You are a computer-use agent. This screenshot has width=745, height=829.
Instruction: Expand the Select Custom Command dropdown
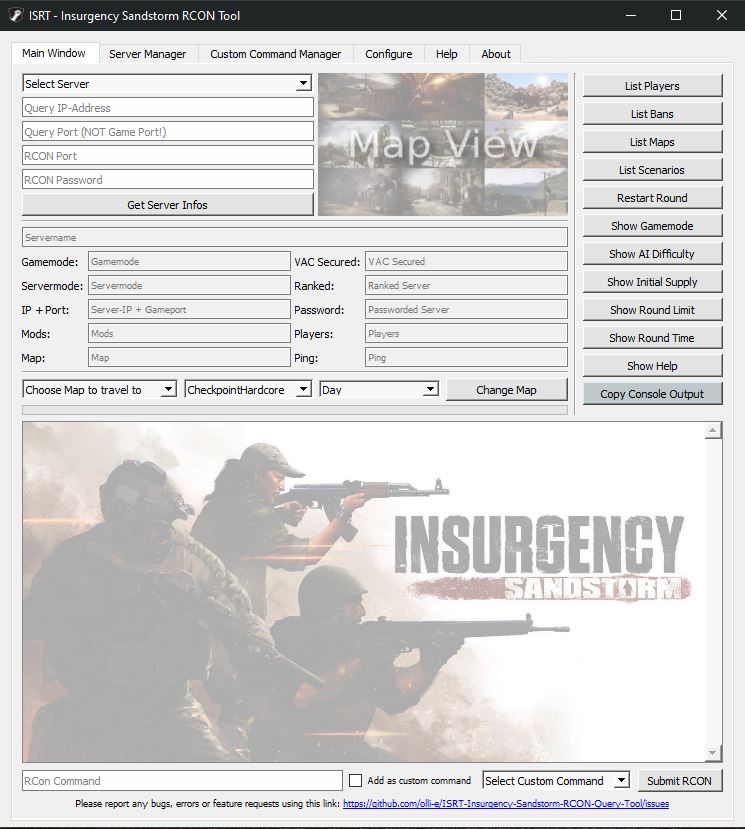(555, 781)
